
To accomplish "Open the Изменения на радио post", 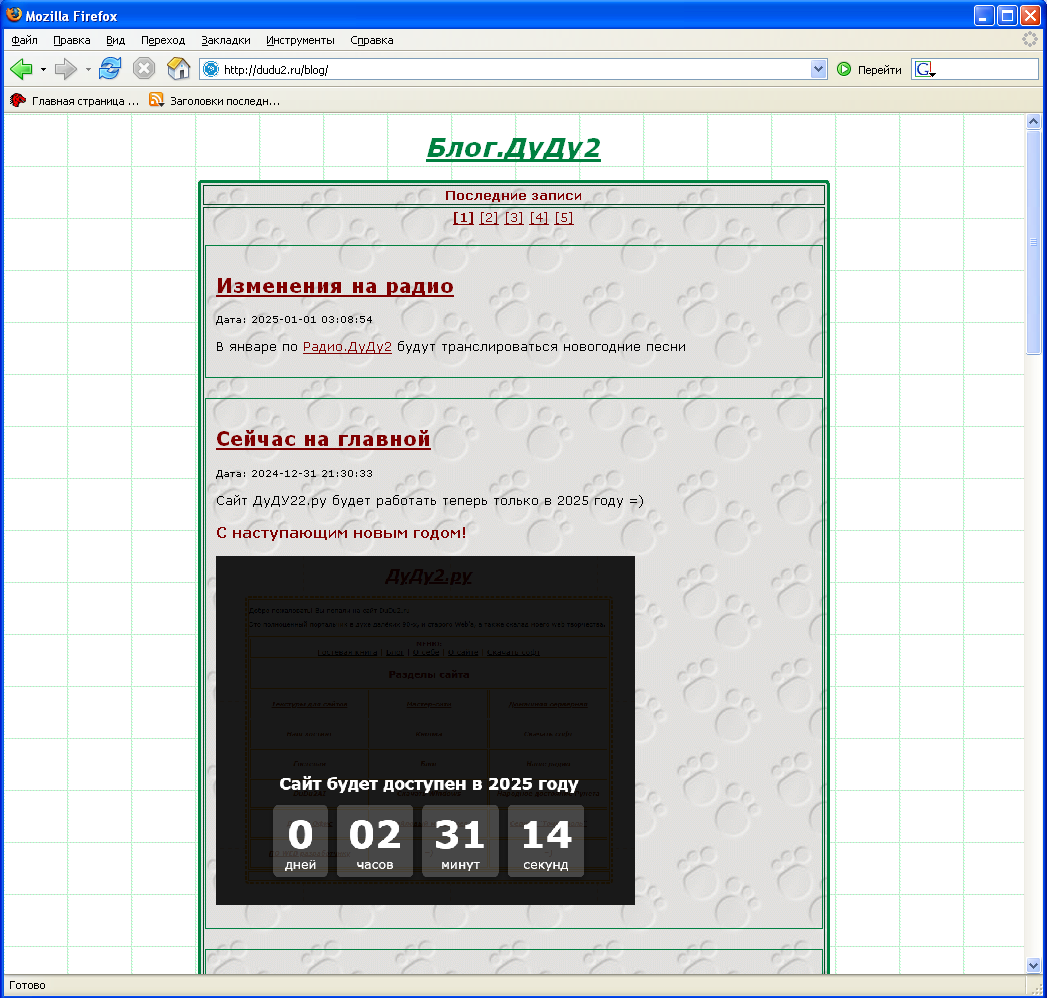I will [x=334, y=286].
